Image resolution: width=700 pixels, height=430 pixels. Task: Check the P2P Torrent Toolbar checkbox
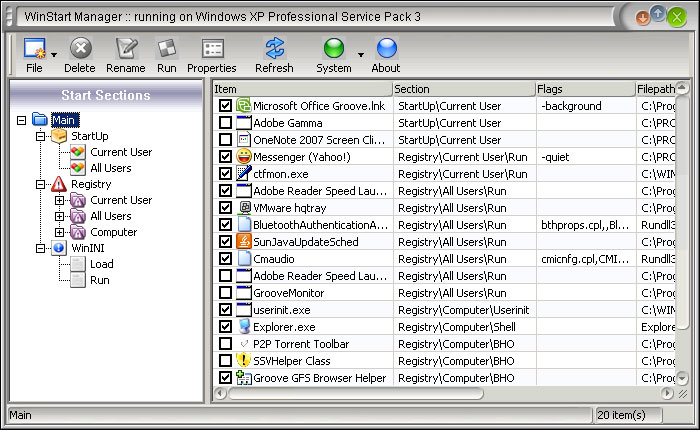click(225, 343)
